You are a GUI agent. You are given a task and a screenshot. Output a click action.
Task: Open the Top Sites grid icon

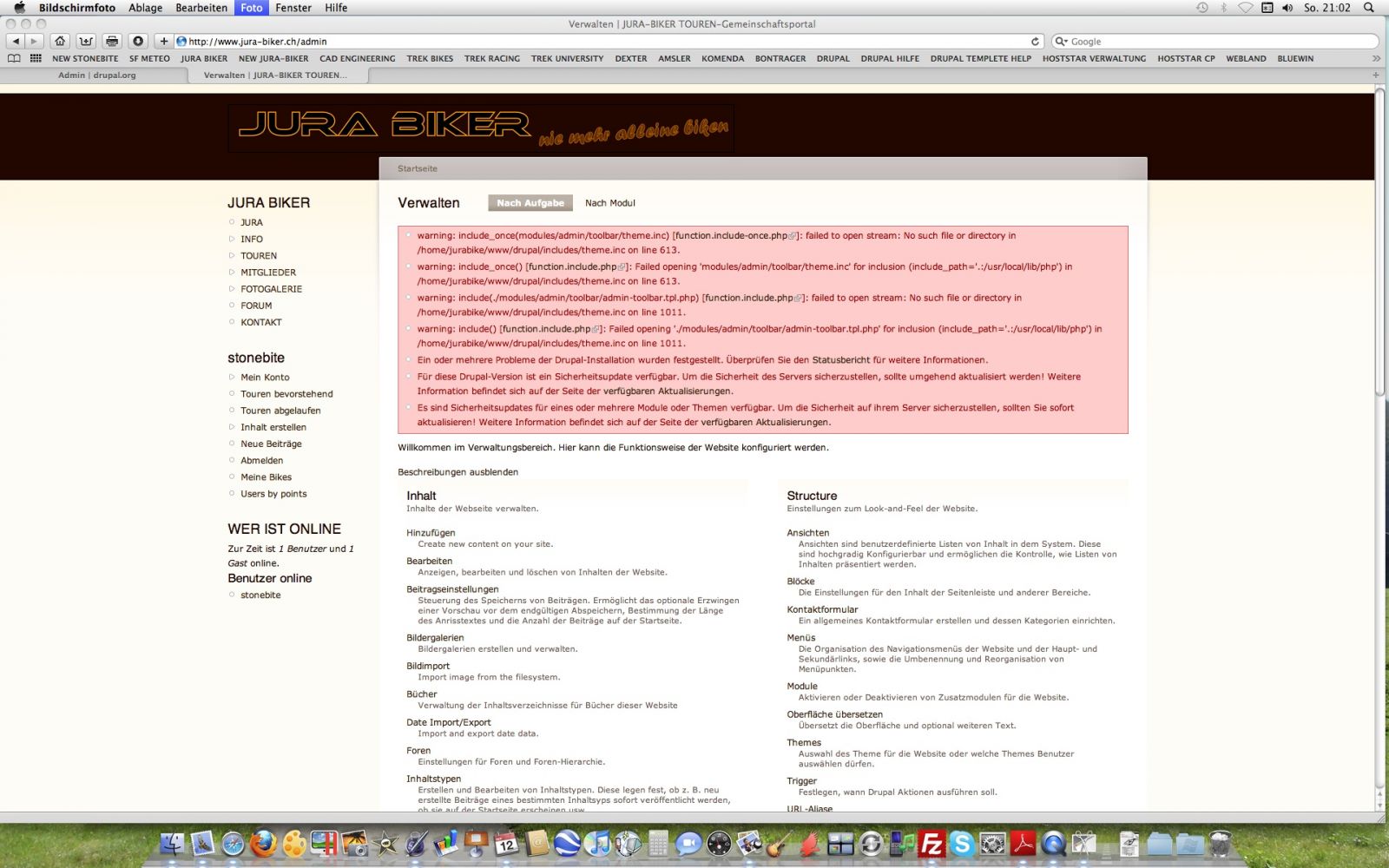tap(36, 58)
